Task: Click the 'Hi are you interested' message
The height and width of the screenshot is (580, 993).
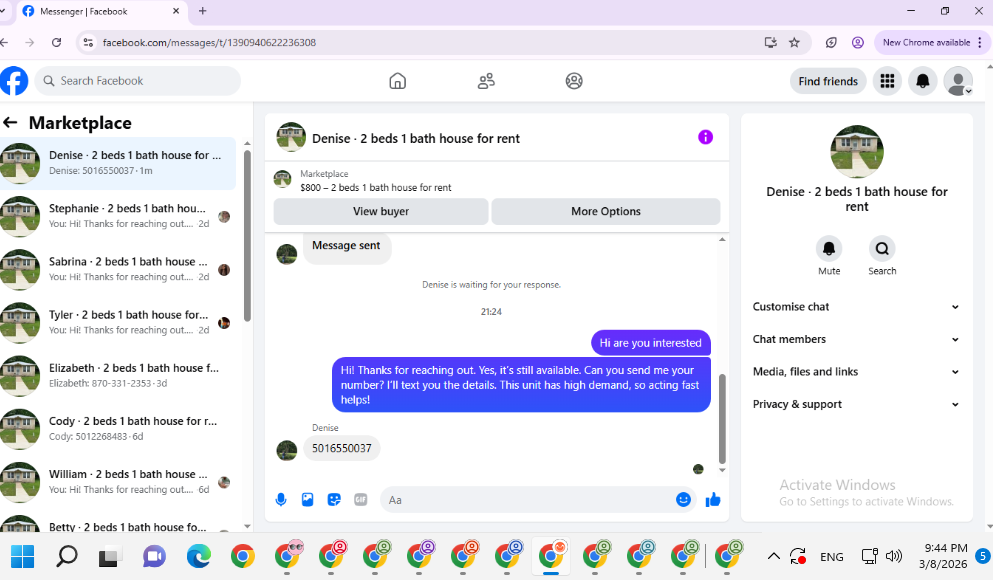Action: coord(650,343)
